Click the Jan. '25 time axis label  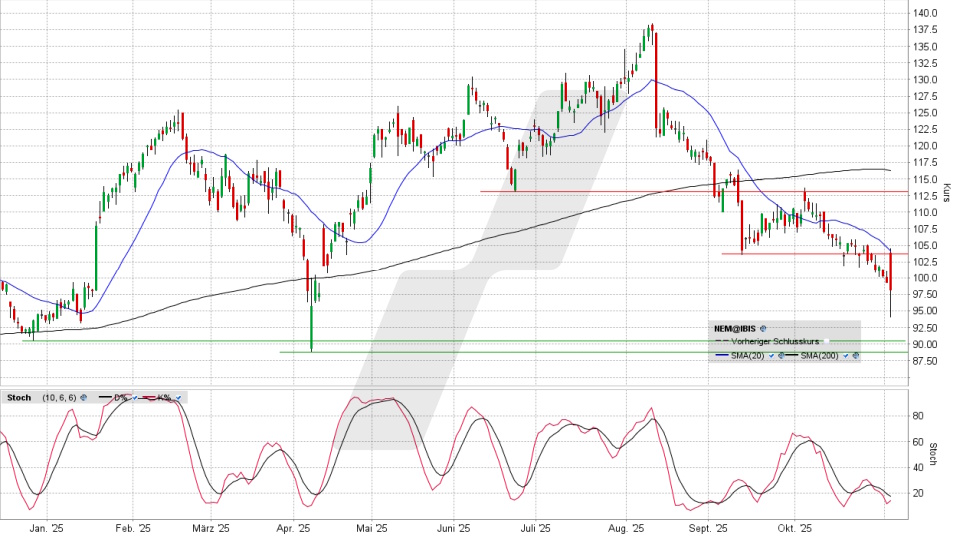tap(45, 526)
